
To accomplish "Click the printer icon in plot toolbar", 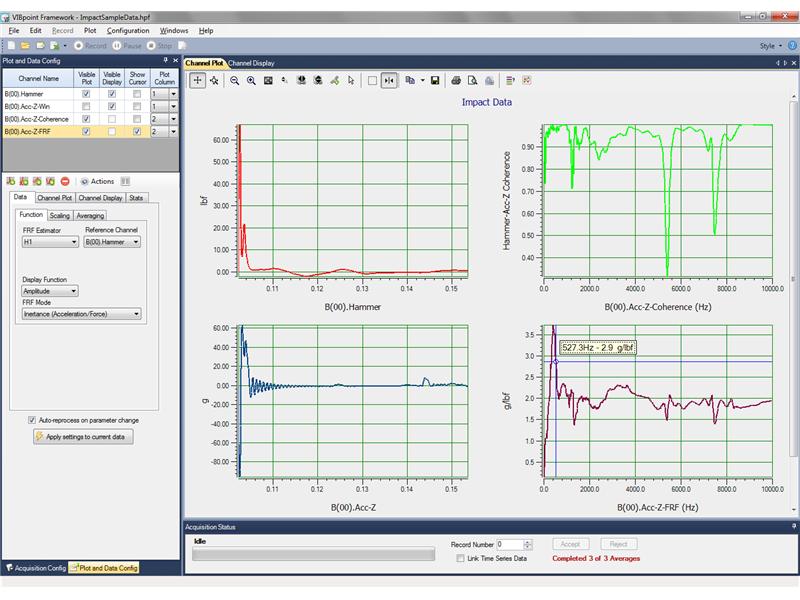I will point(456,80).
